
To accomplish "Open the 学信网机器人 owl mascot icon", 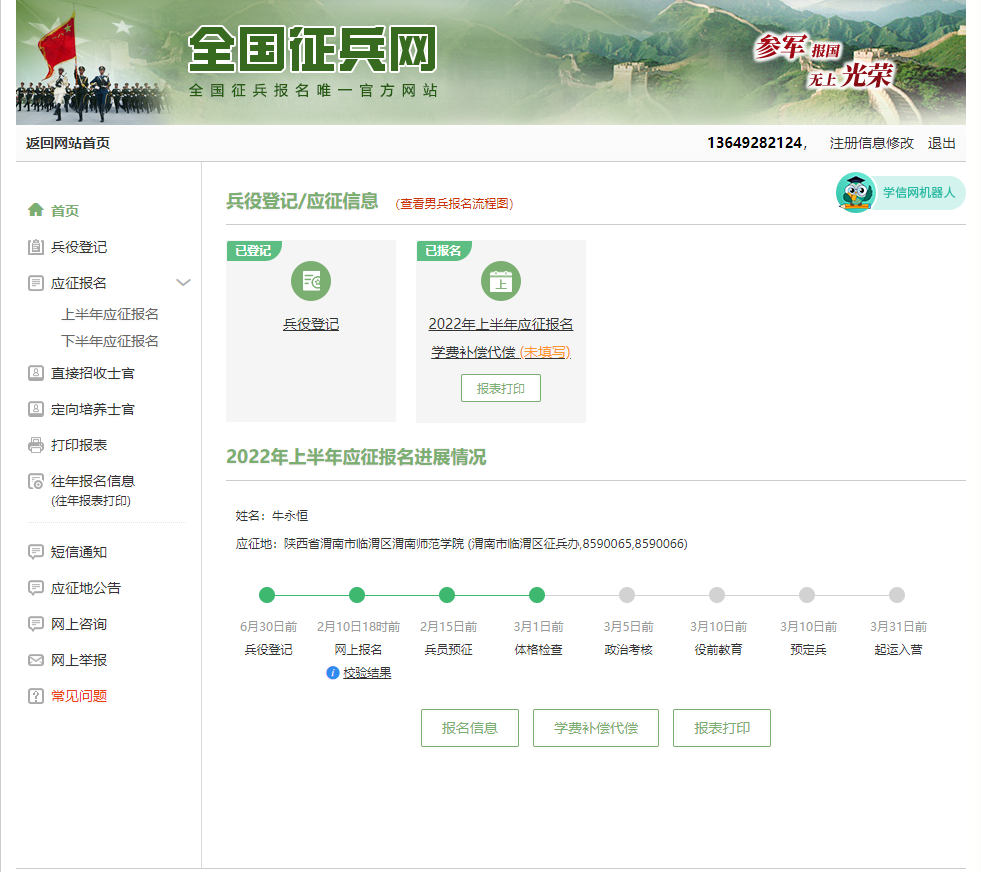I will click(x=855, y=192).
